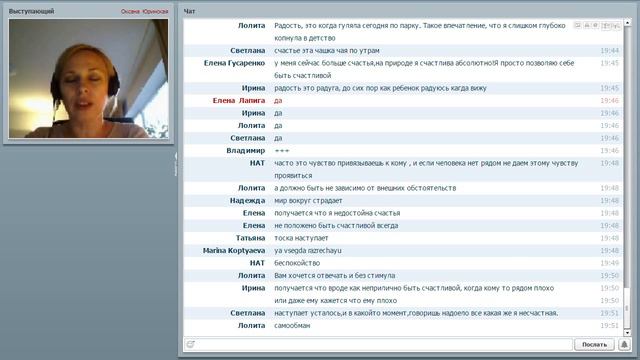Click the message 'тоска наступает'
Screen dimensions: 640x360
pos(301,238)
